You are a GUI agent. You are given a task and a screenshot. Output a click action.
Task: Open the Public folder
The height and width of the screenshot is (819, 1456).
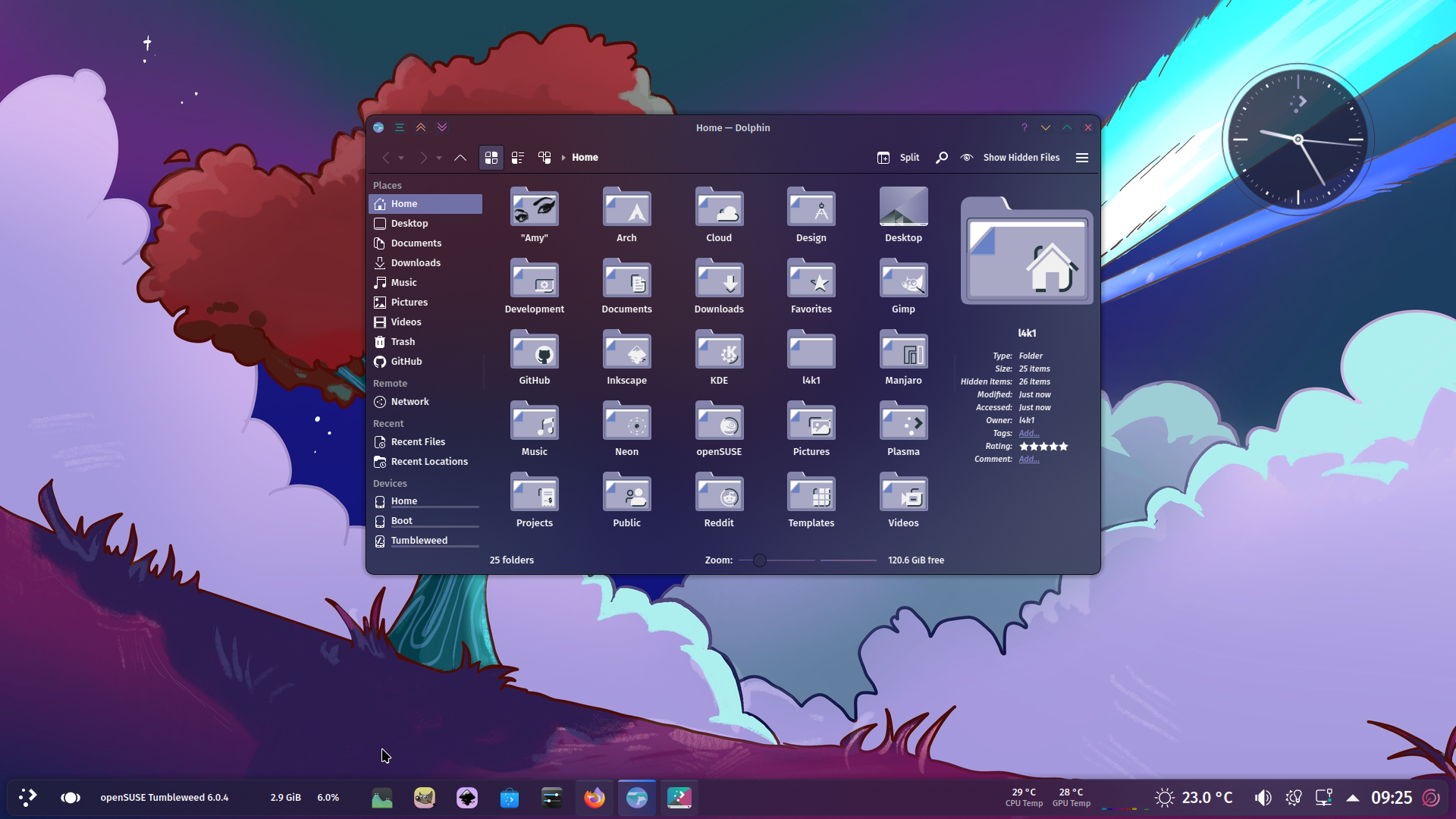[x=626, y=500]
